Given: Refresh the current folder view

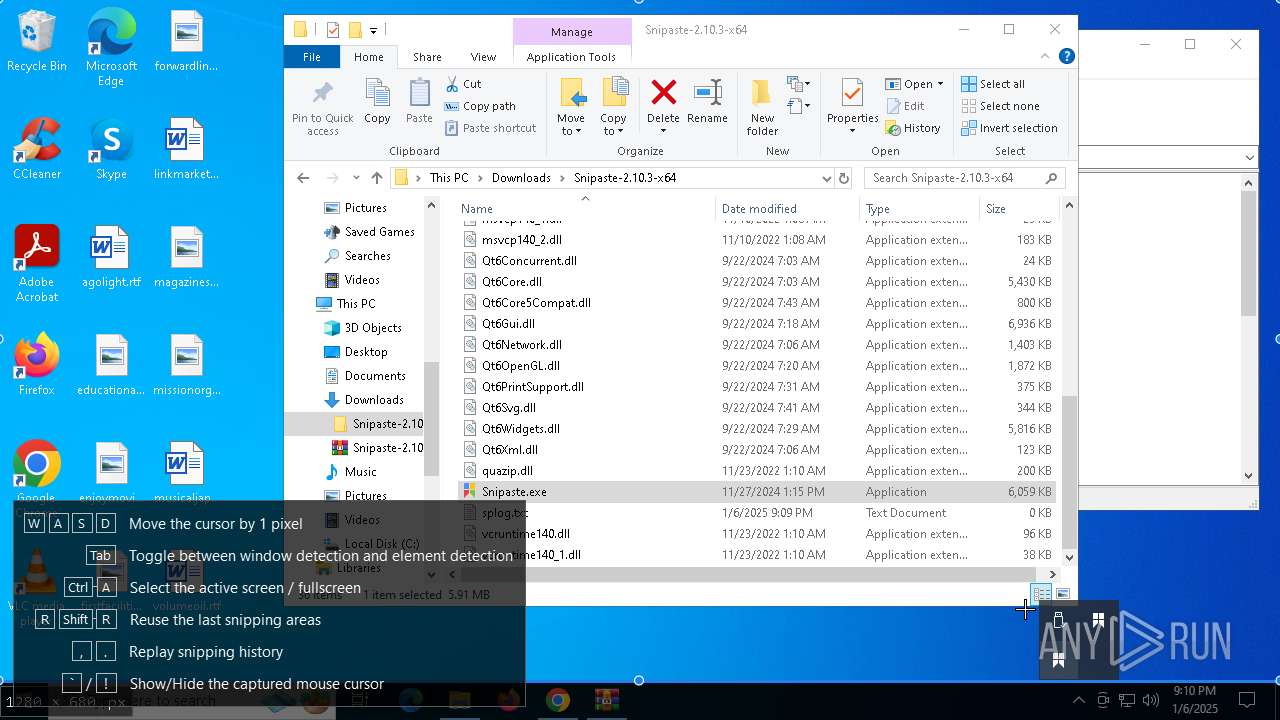Looking at the screenshot, I should coord(844,178).
